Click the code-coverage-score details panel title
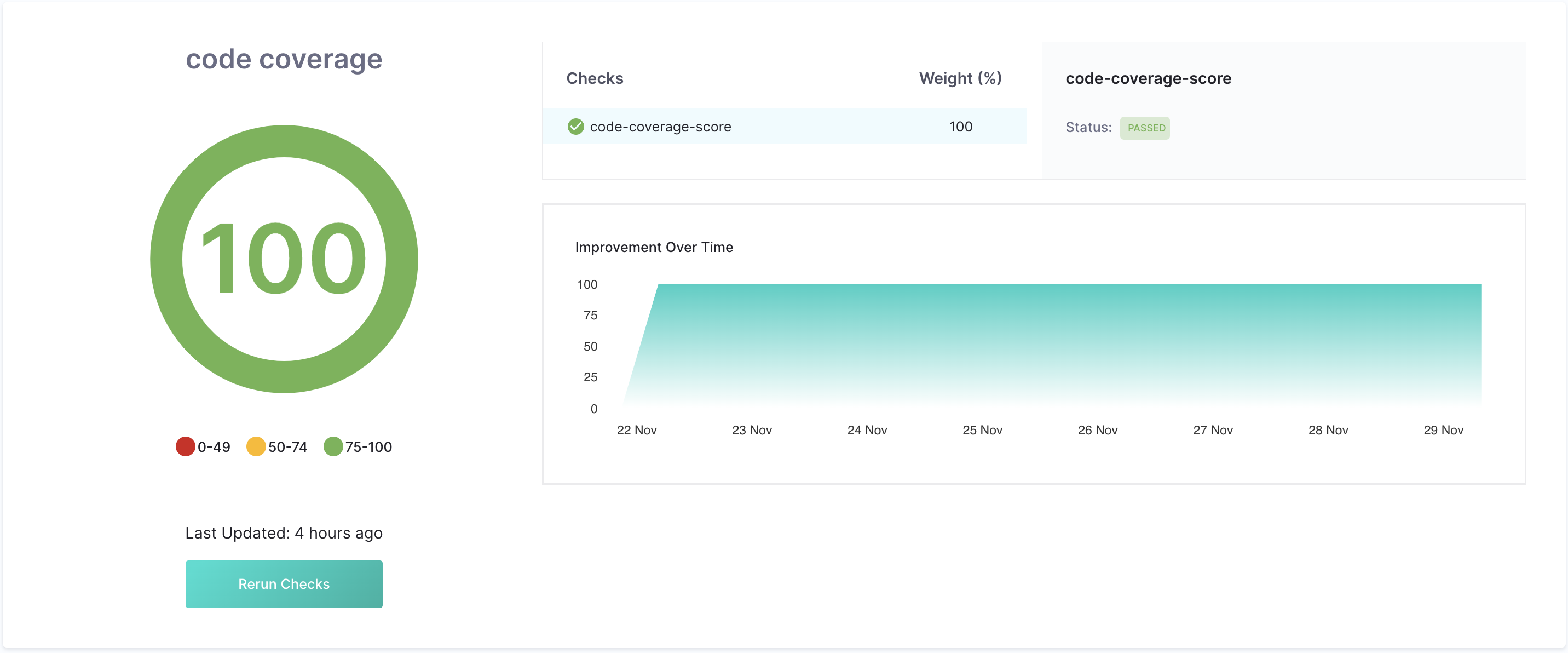The image size is (1568, 653). [x=1148, y=78]
